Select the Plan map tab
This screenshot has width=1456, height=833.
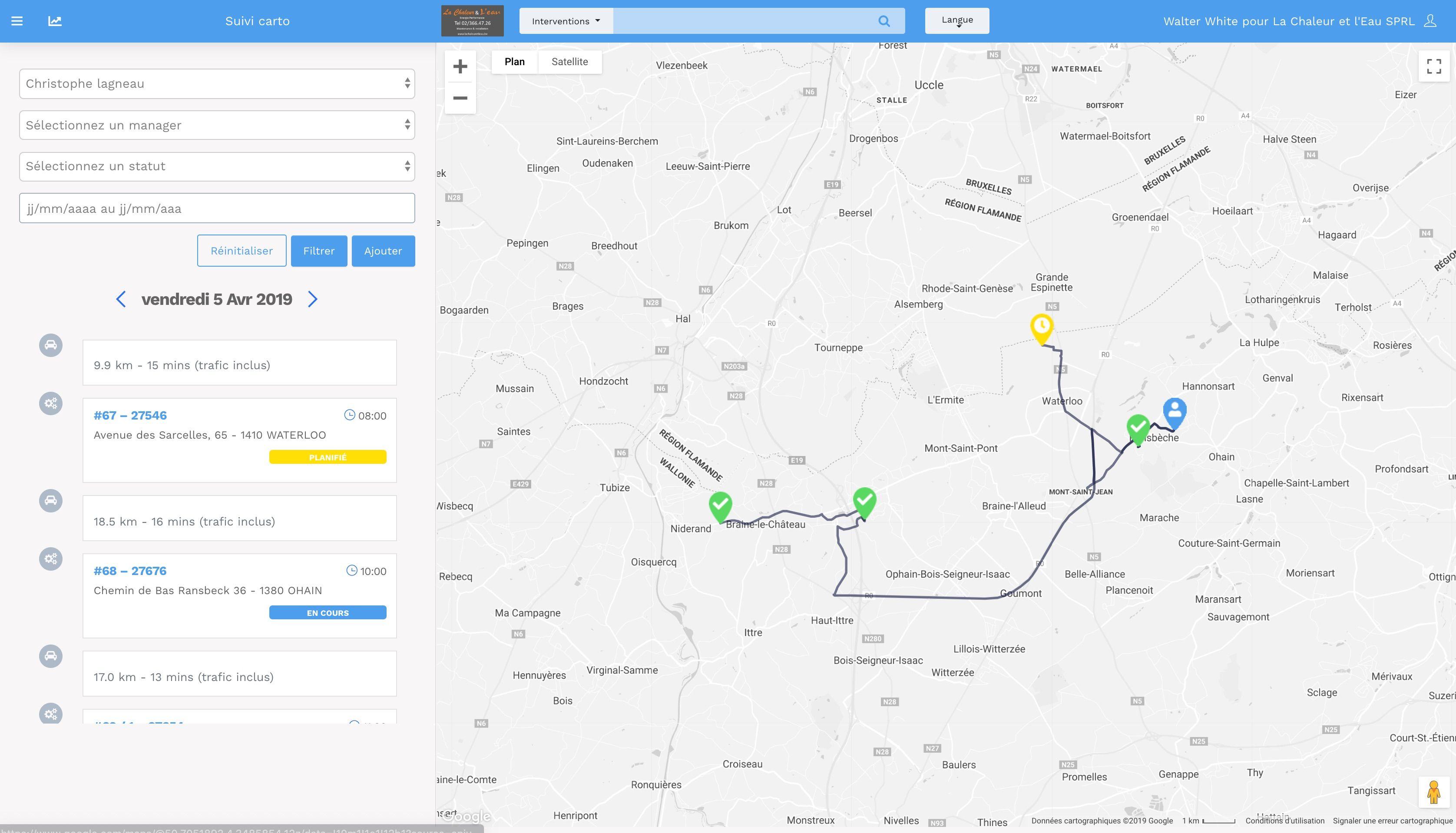point(514,61)
